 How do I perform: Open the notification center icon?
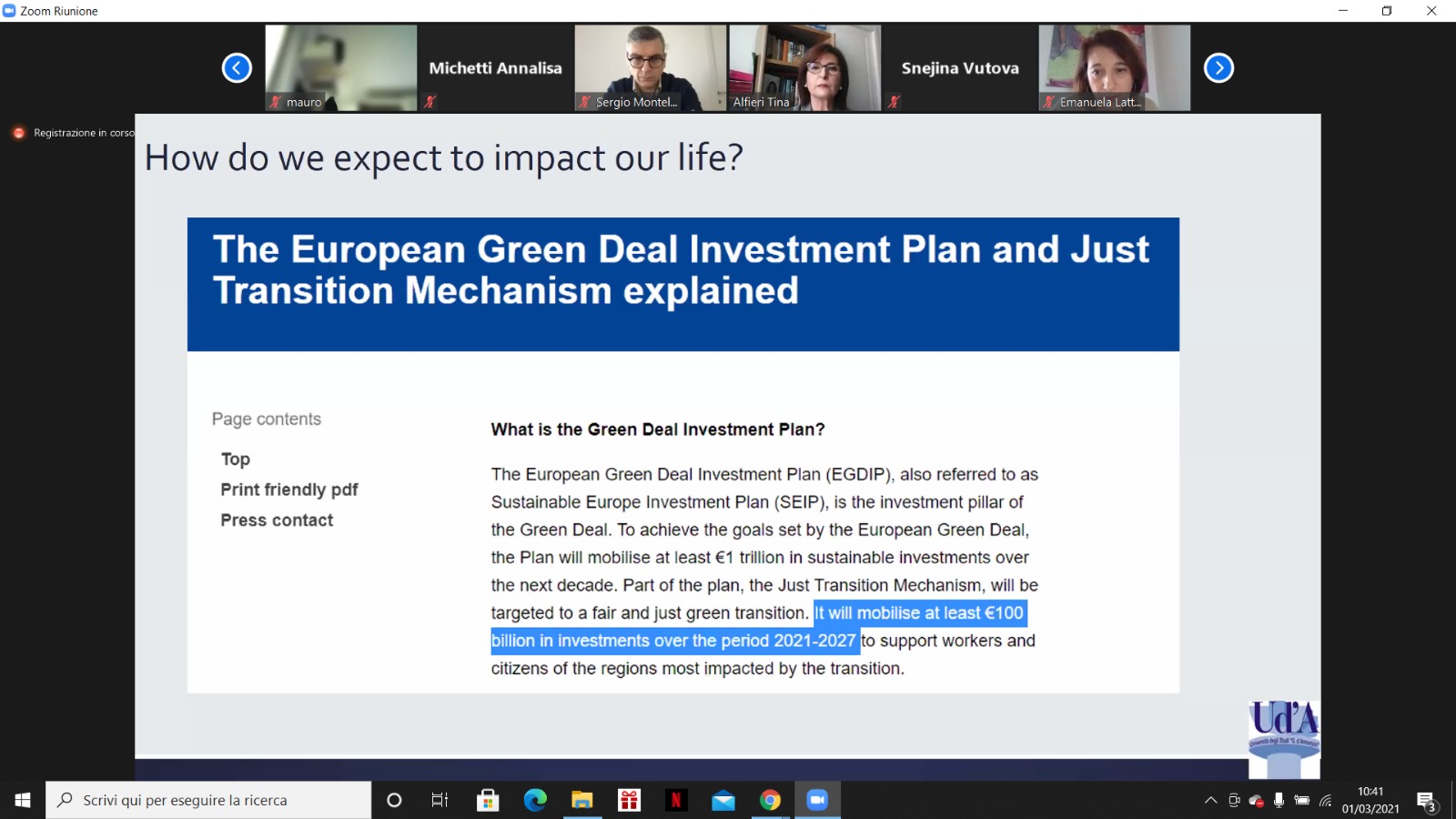[1426, 801]
